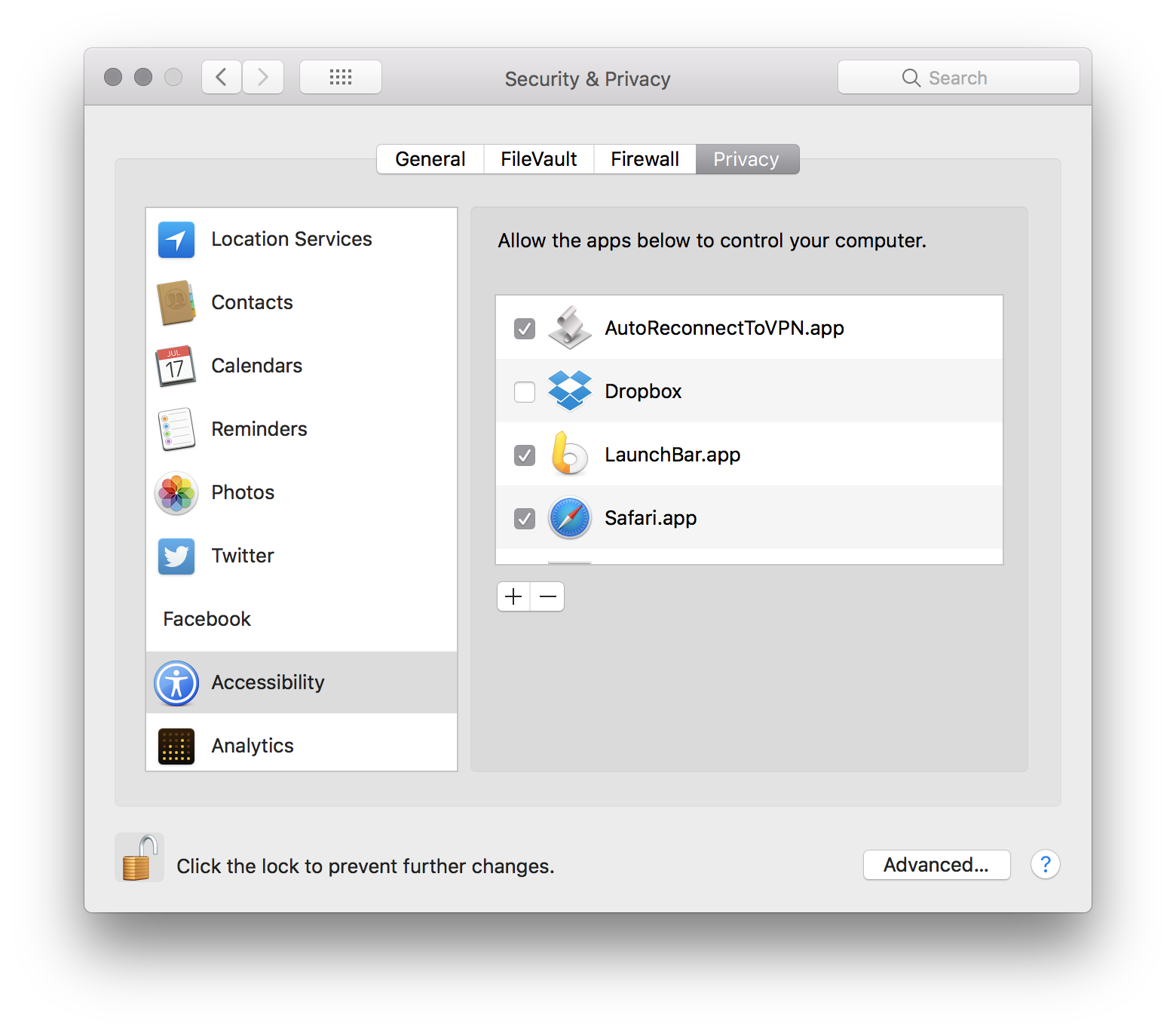Select the Reminders label
This screenshot has width=1176, height=1033.
pyautogui.click(x=259, y=429)
